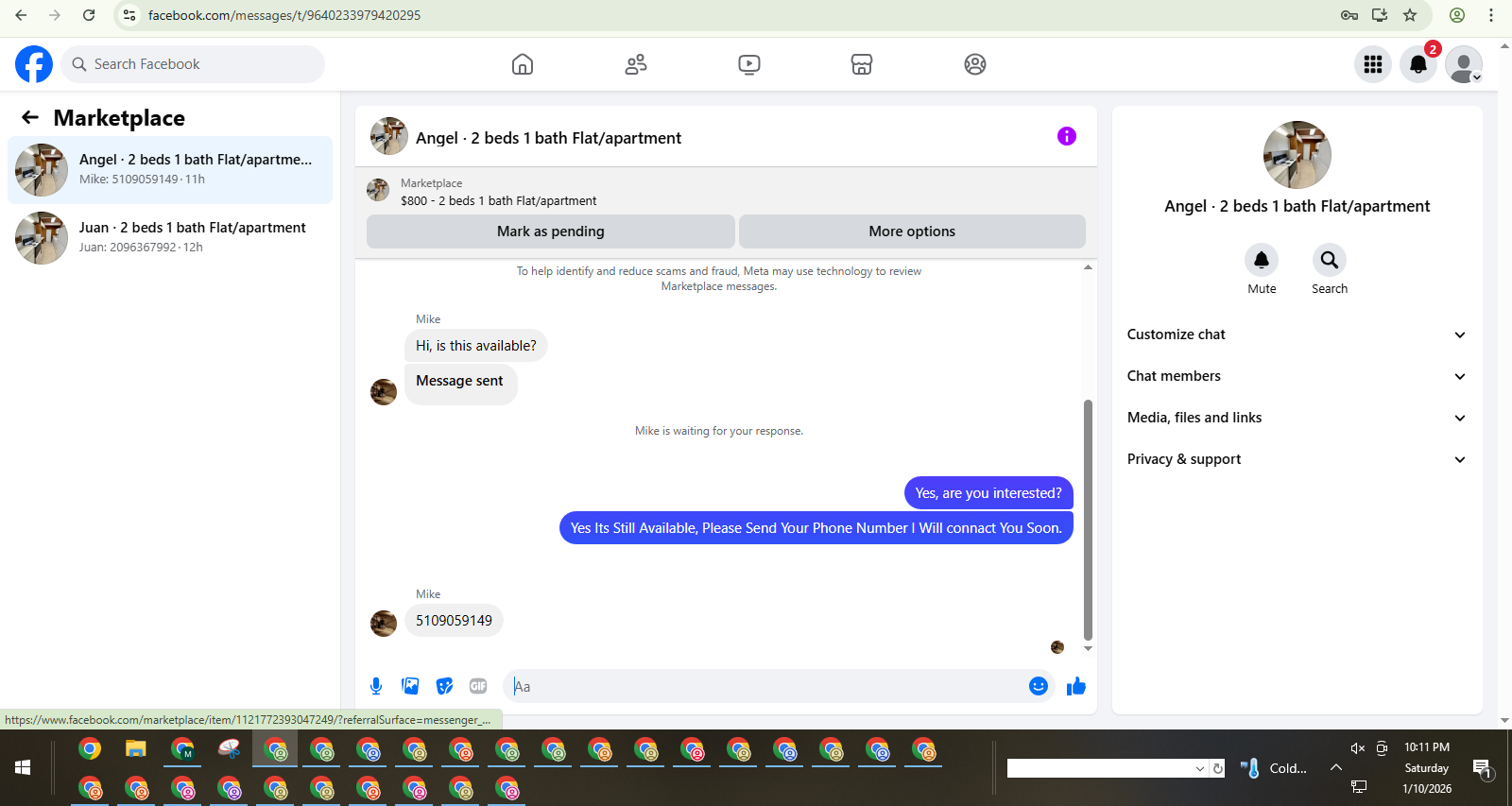Go to the Home feed tab
The image size is (1512, 806).
[x=523, y=64]
